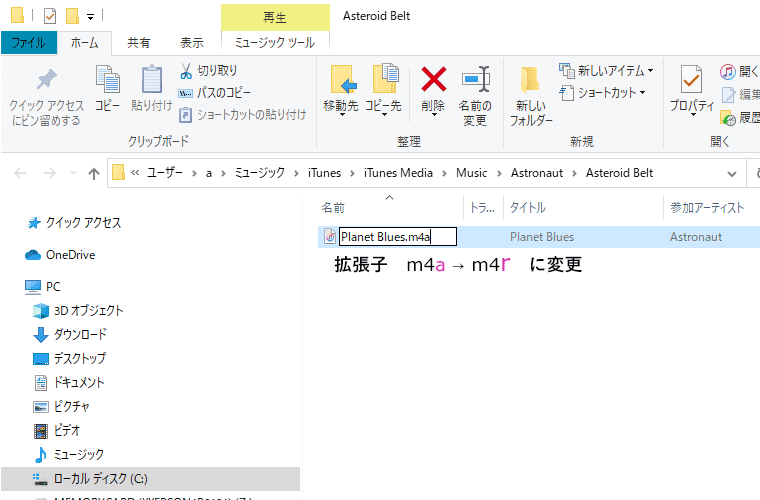760x500 pixels.
Task: Click the Open (開く) iTunes icon
Action: pyautogui.click(x=727, y=72)
